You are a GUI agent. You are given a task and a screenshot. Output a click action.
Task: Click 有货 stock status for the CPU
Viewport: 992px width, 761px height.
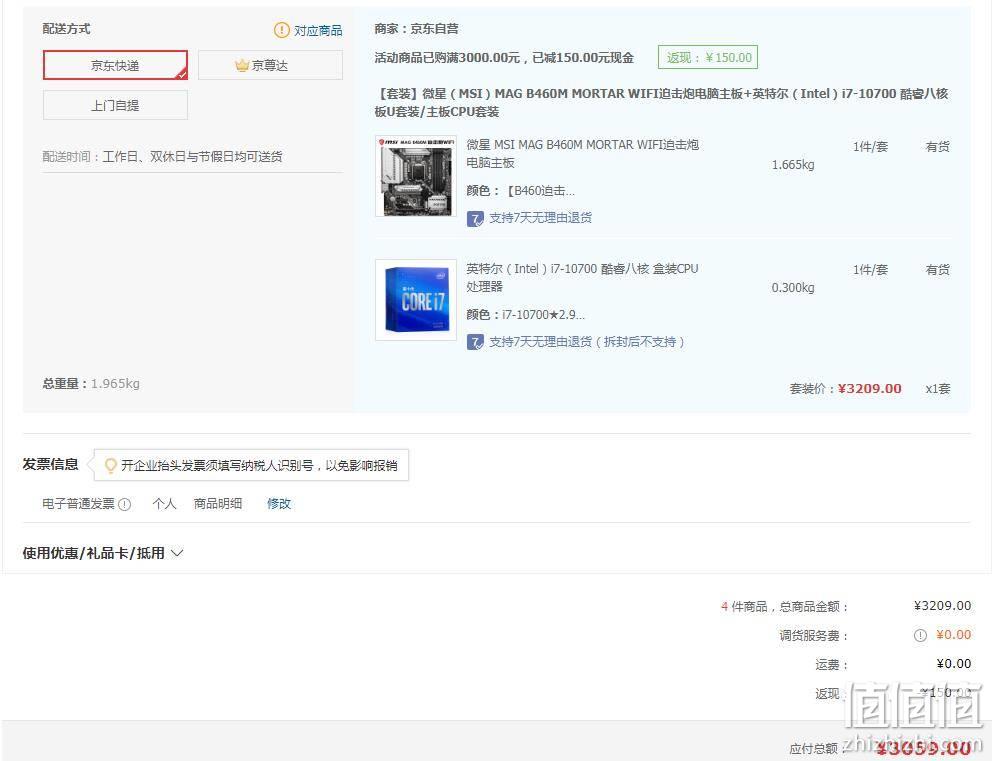click(938, 269)
